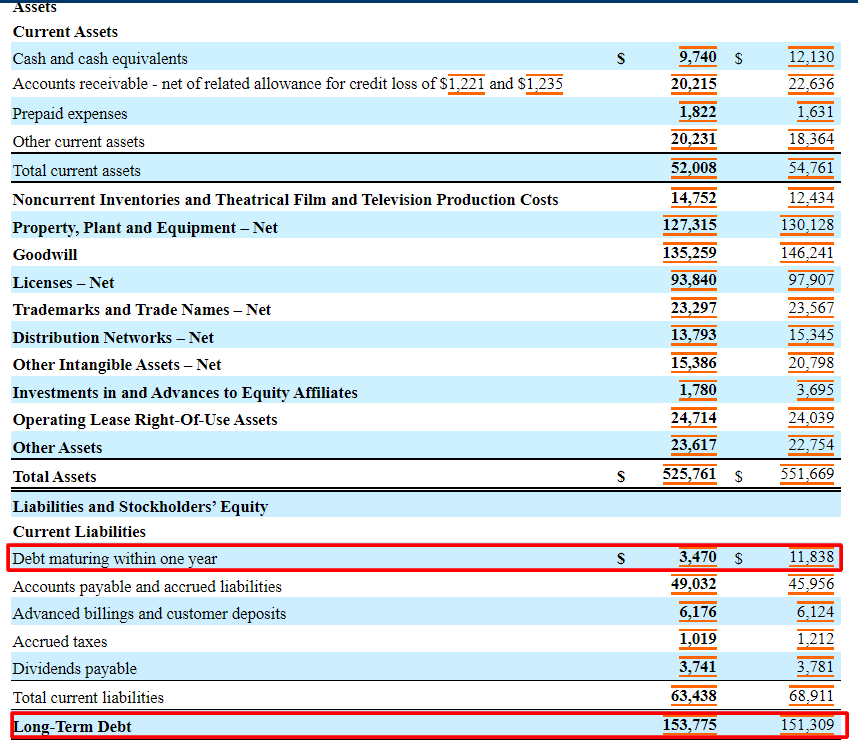
Task: Click the Total current assets value 52,008
Action: (694, 167)
